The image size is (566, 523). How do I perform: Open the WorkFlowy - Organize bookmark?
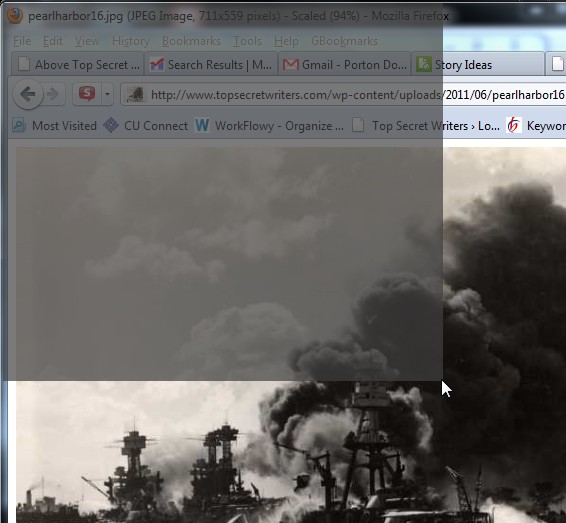[x=269, y=126]
